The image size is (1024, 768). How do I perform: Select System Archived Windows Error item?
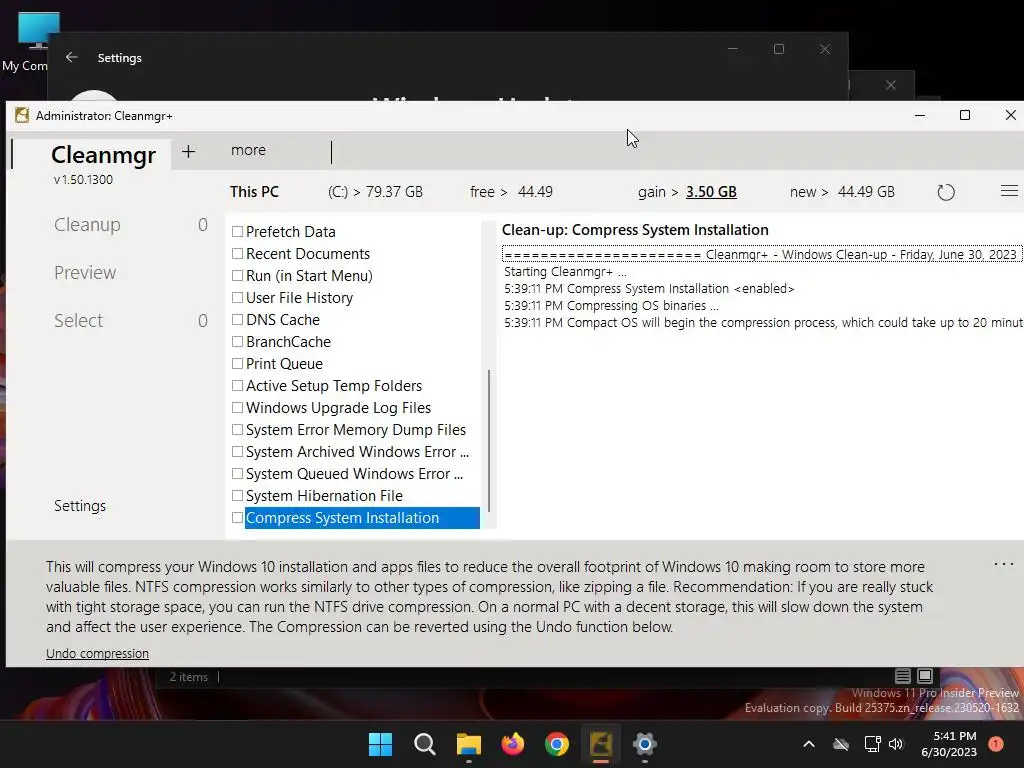point(357,452)
